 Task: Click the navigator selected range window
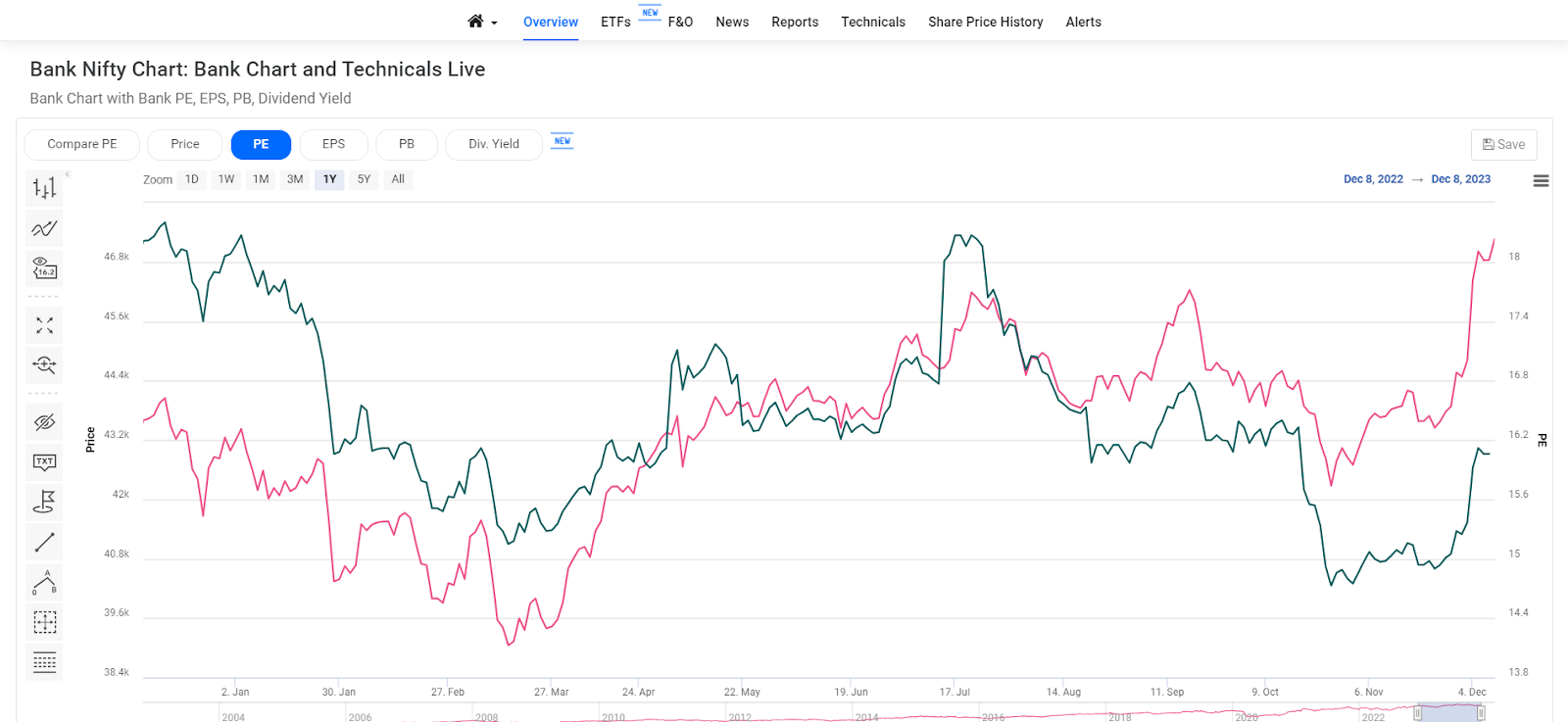(1449, 713)
